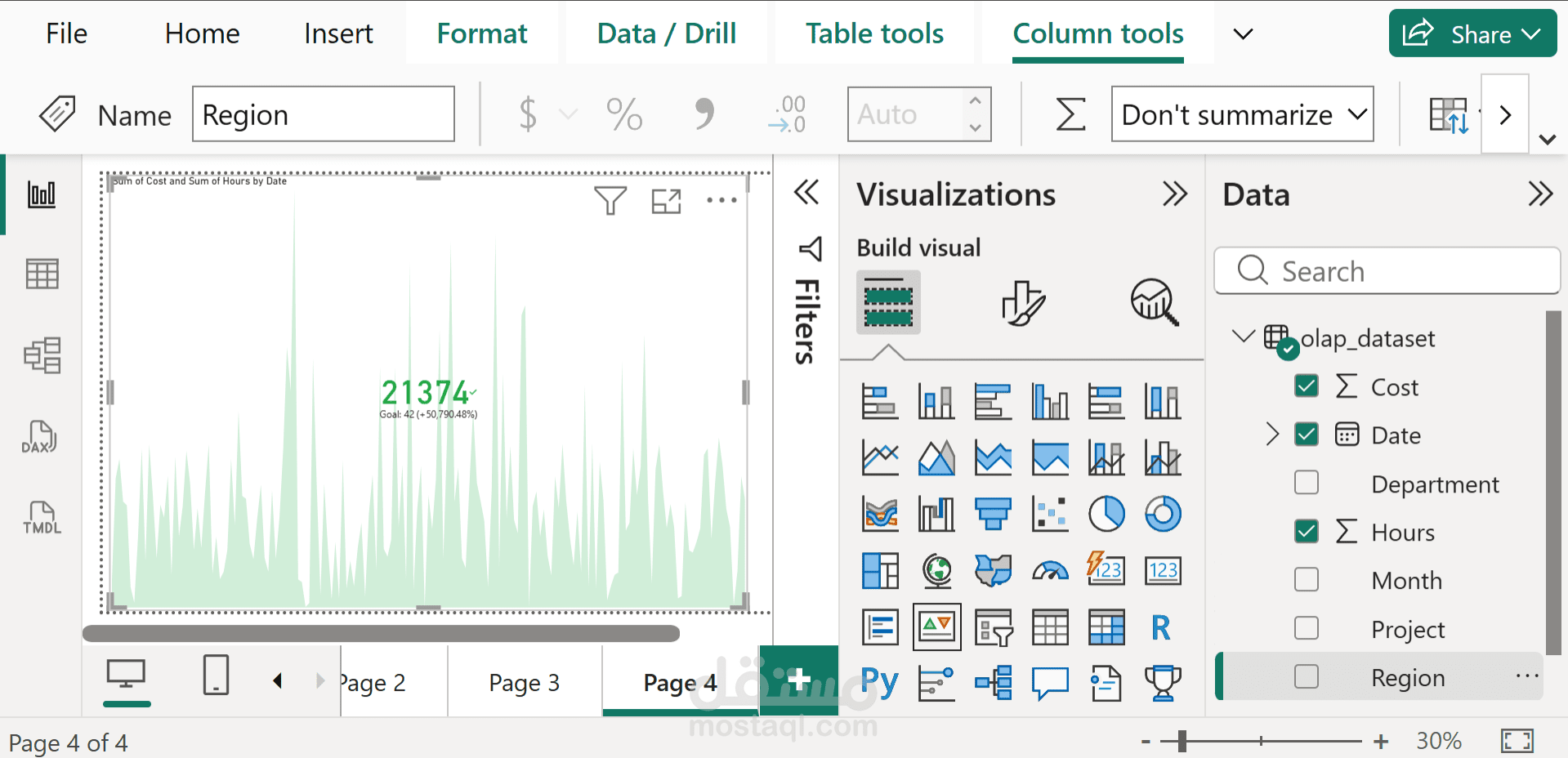Add a new page with plus button

point(798,680)
